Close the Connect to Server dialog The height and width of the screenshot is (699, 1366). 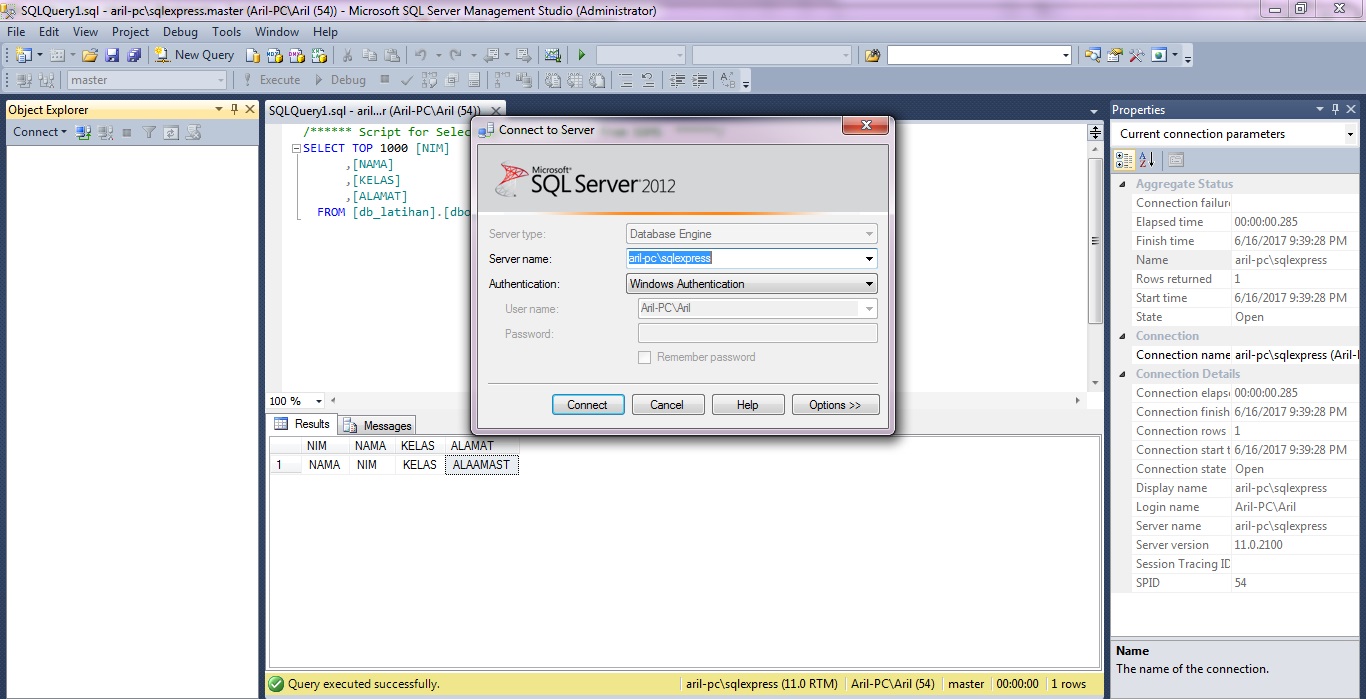(x=865, y=125)
